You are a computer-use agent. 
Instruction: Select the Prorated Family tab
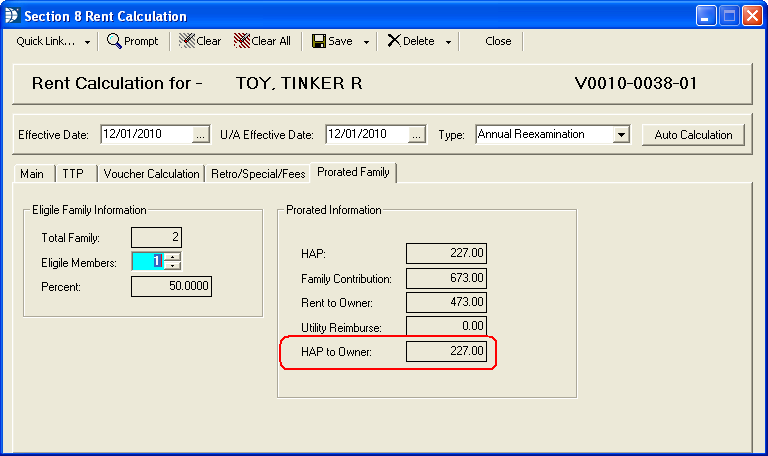353,172
